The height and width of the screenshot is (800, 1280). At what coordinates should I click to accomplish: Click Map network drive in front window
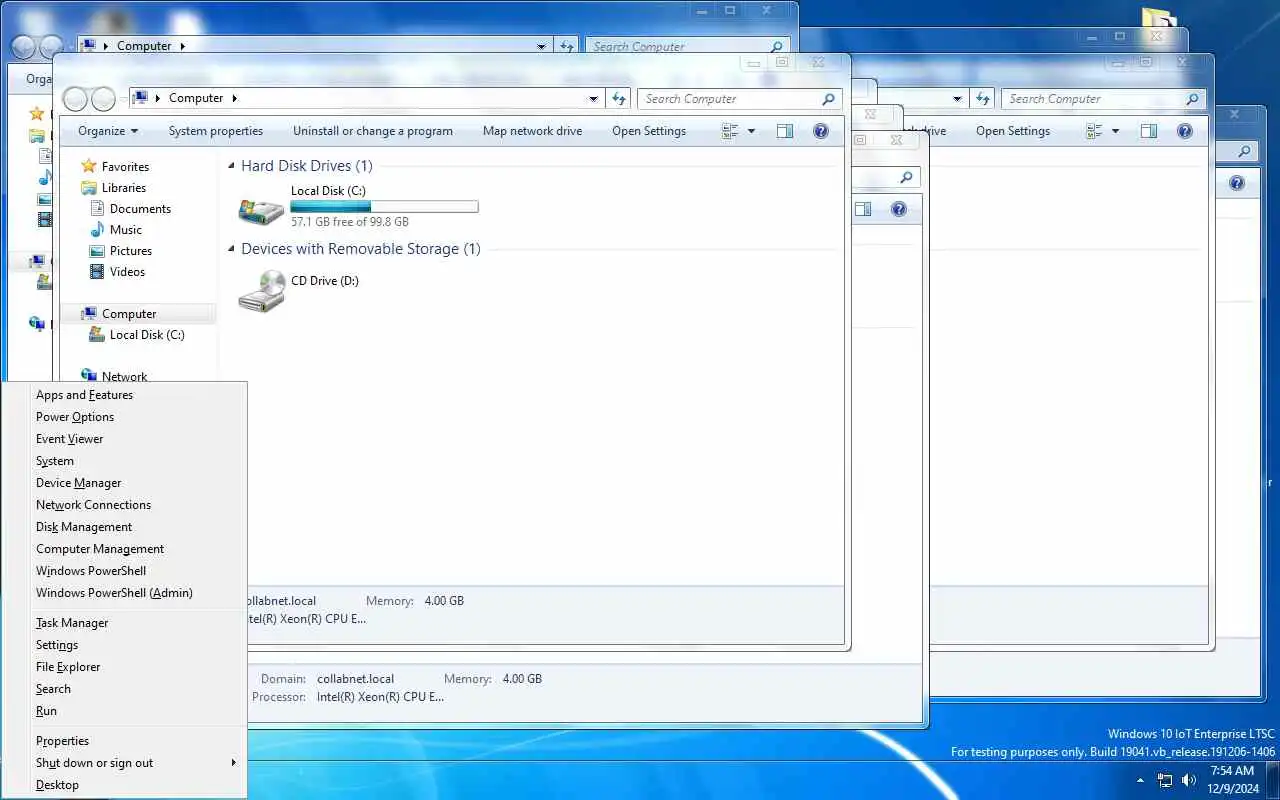[x=532, y=131]
